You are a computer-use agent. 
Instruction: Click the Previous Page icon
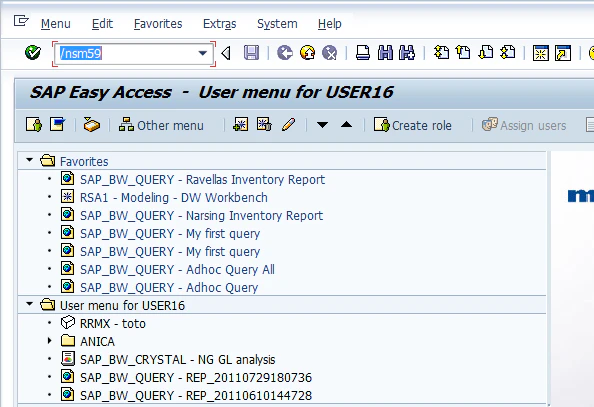(463, 53)
